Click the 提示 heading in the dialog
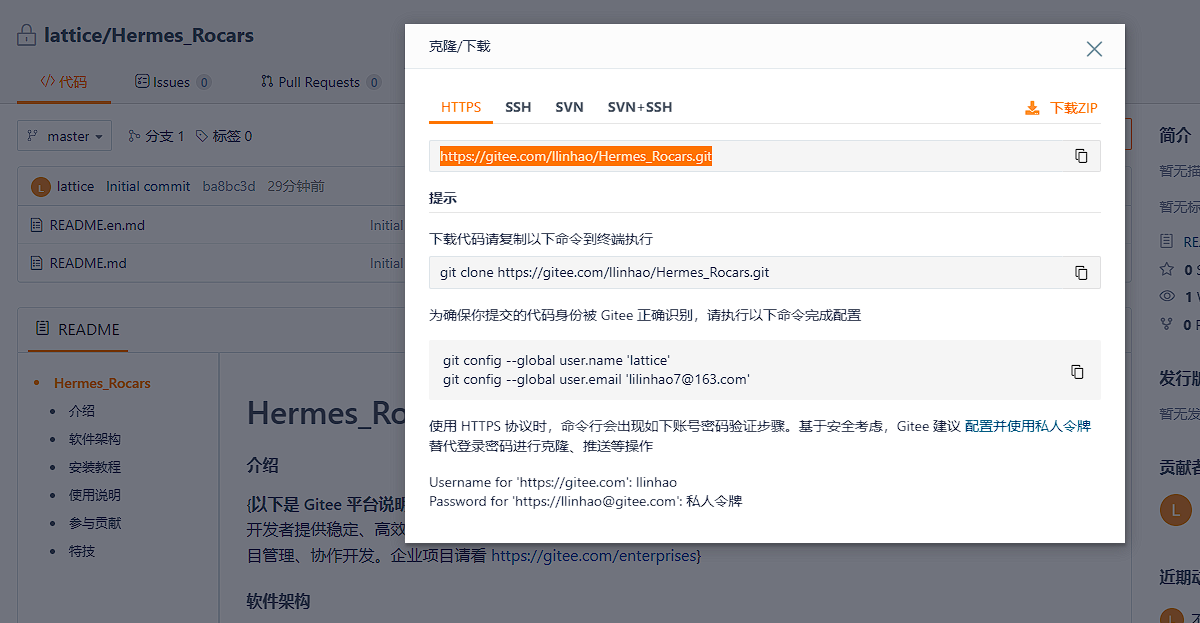 click(x=443, y=198)
